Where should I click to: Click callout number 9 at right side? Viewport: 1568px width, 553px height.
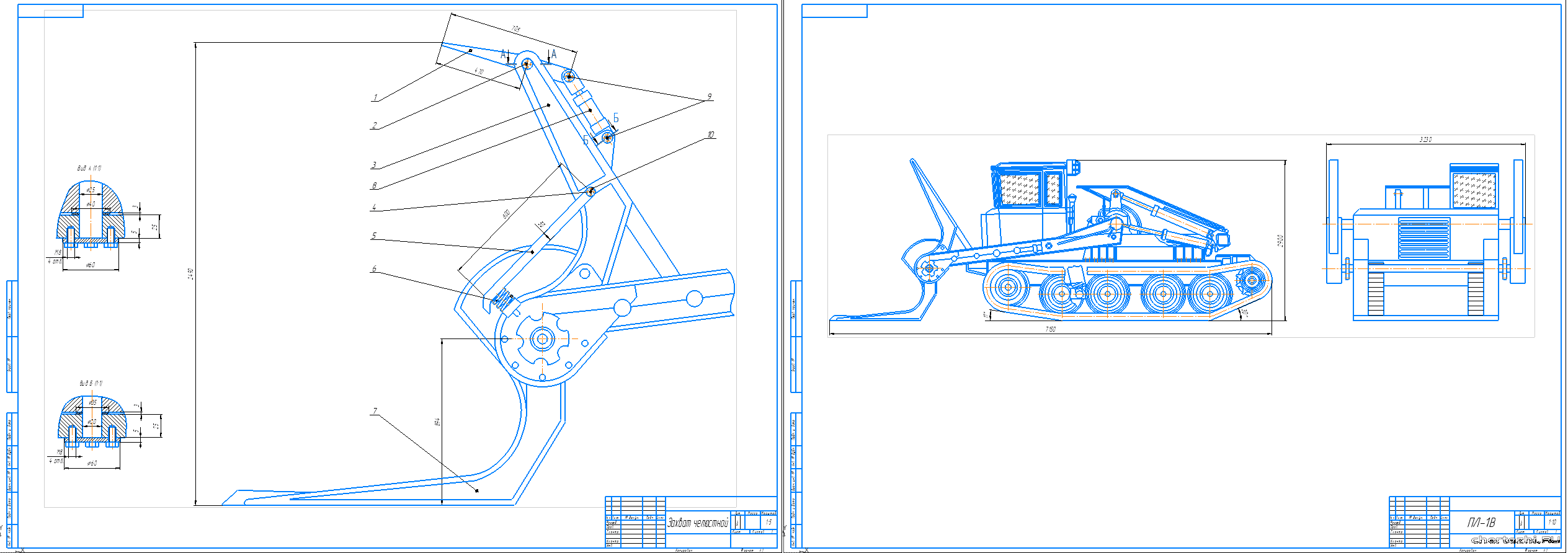[x=709, y=97]
